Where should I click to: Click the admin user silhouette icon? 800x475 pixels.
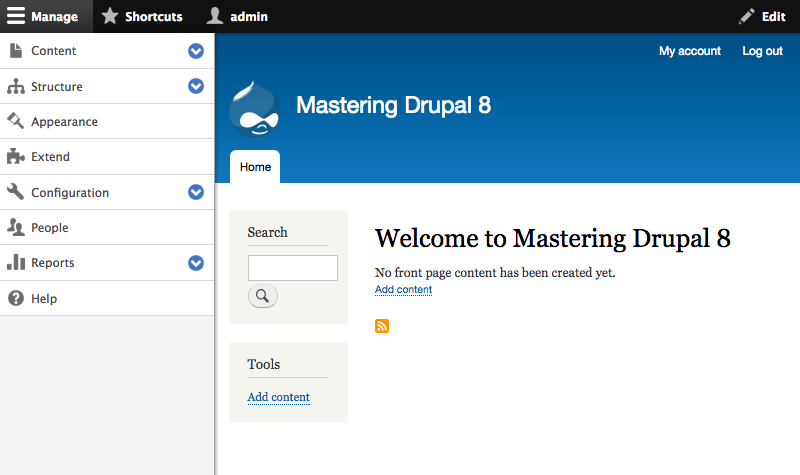click(x=215, y=16)
